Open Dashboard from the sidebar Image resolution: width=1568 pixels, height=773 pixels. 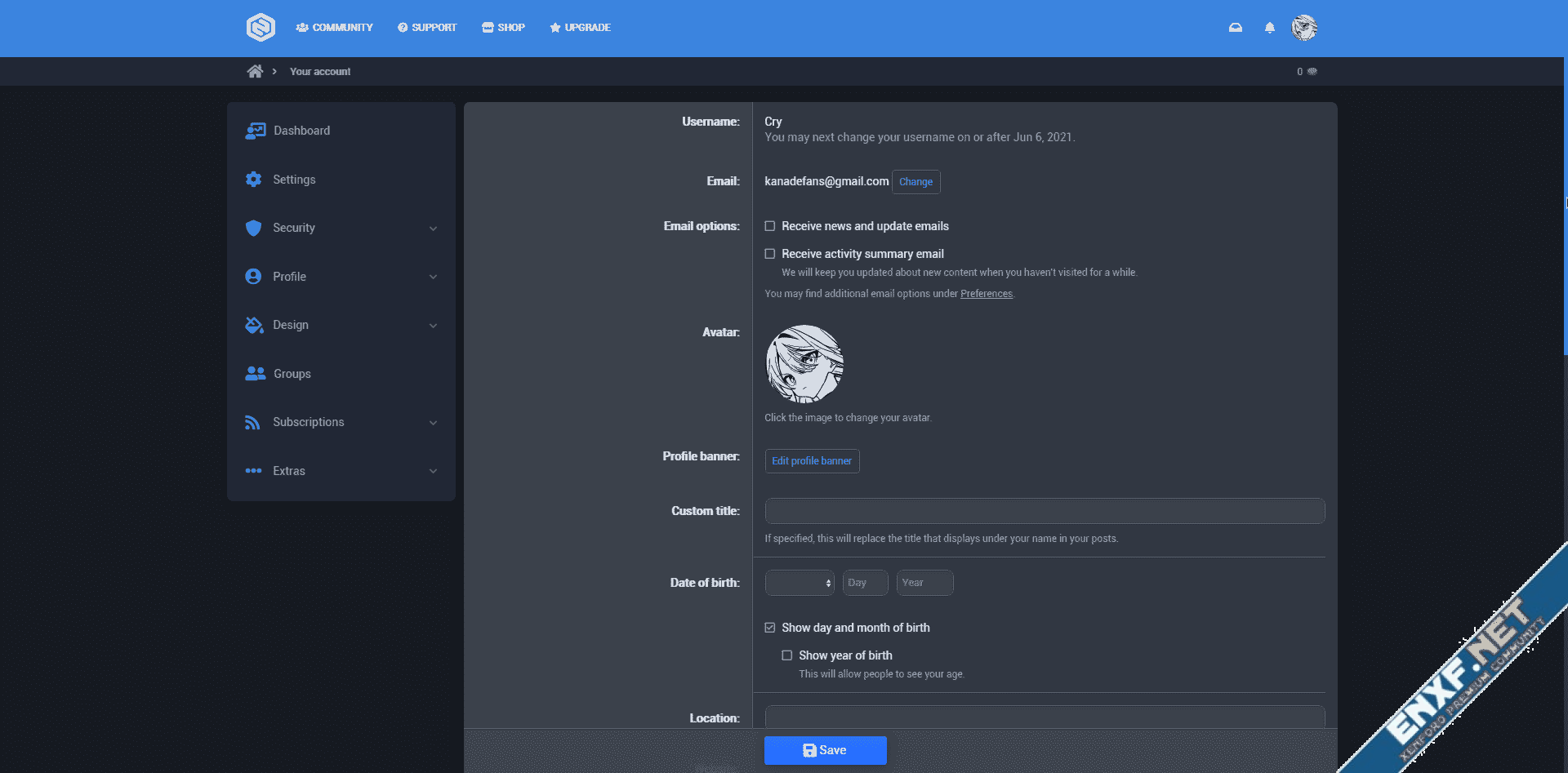301,131
